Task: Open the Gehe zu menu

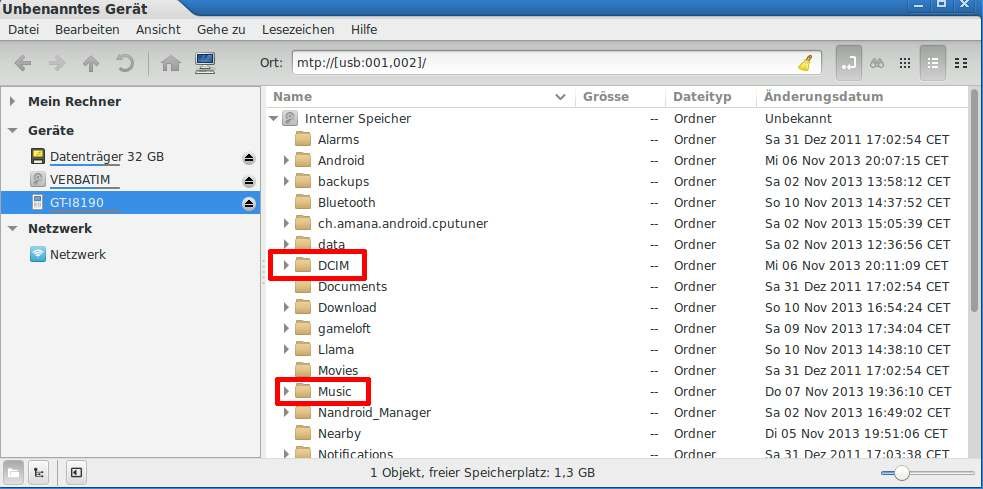Action: 221,29
